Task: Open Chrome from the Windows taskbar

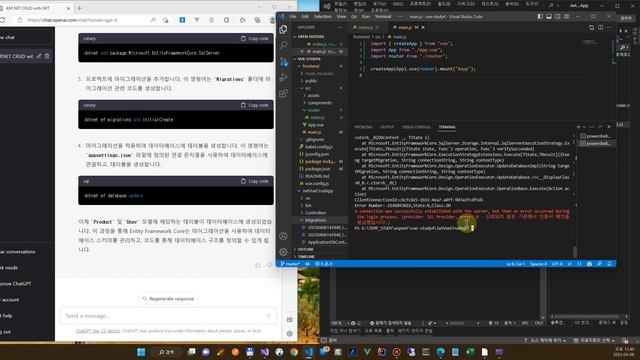Action: pos(294,352)
